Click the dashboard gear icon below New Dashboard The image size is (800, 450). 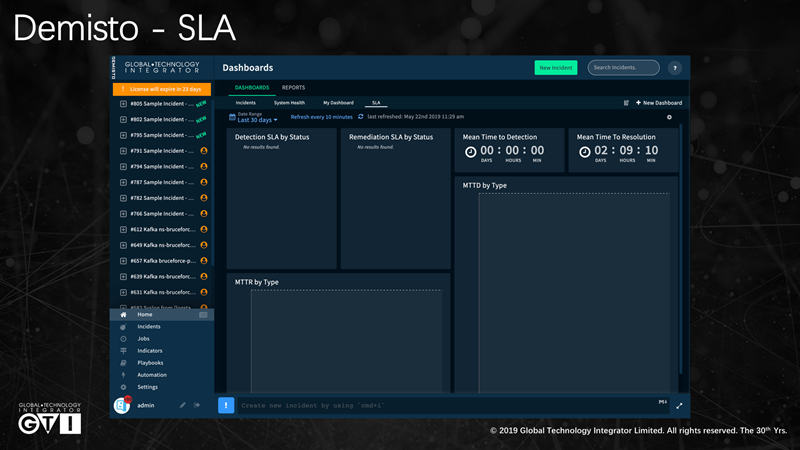669,117
